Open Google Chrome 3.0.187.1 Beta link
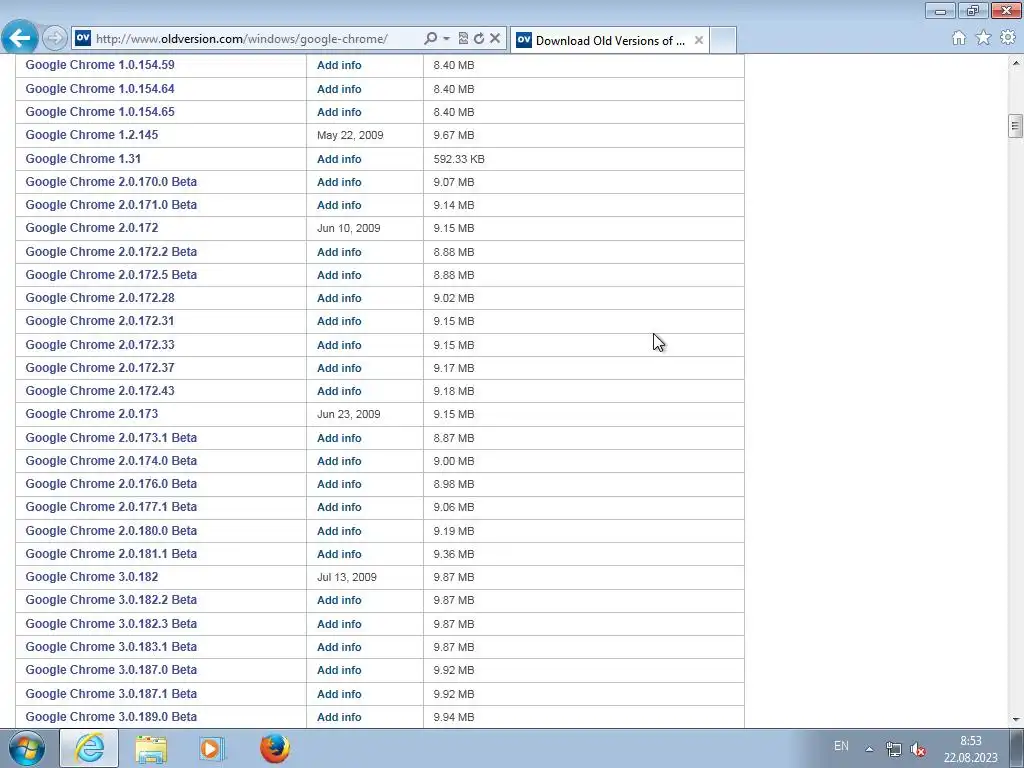The image size is (1024, 768). (x=111, y=694)
